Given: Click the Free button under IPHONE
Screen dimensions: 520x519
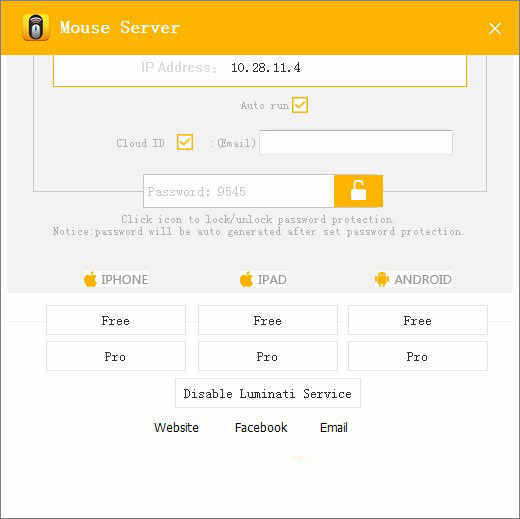Looking at the screenshot, I should tap(116, 320).
